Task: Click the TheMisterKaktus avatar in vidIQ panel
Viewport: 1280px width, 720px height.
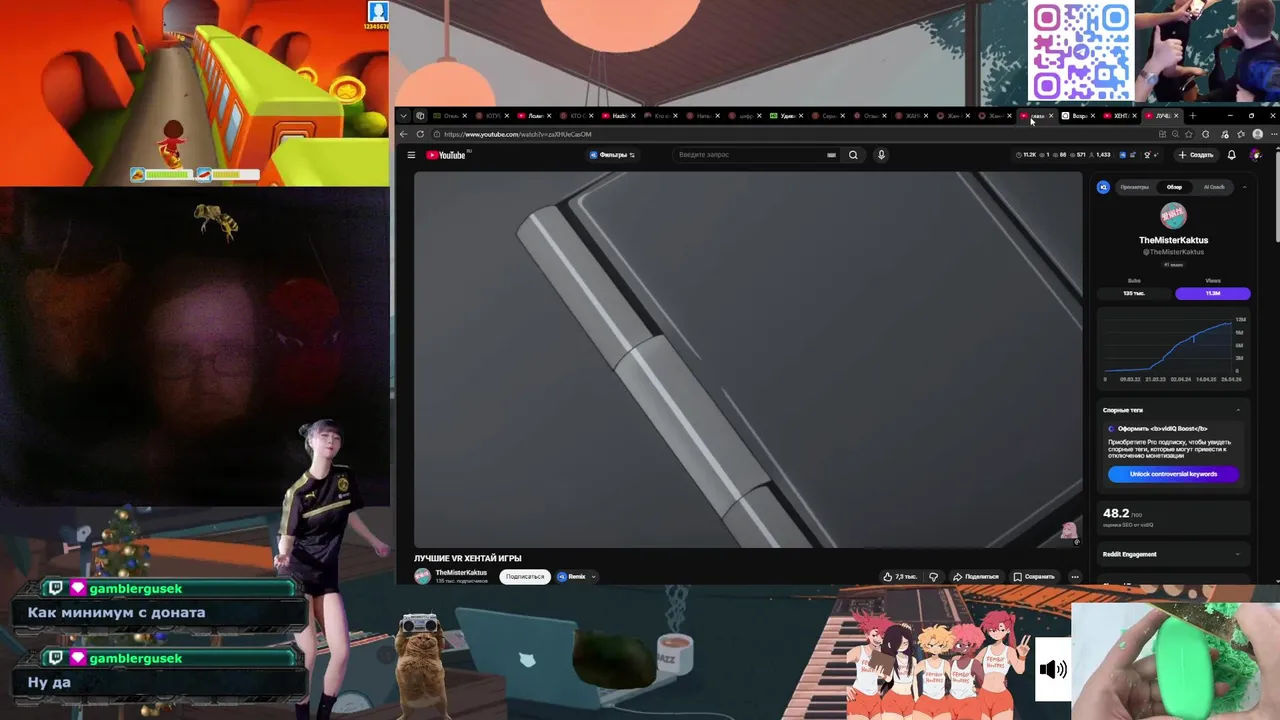Action: (1173, 215)
